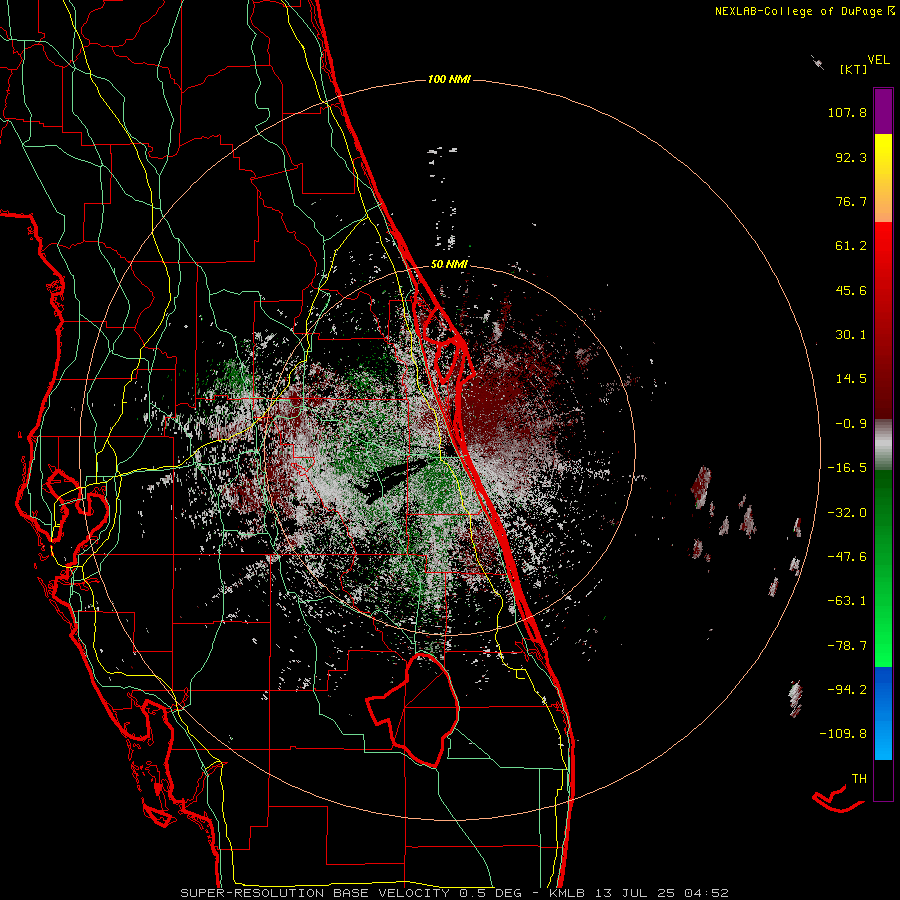
Task: Select the 76.7 scale value
Action: point(851,201)
